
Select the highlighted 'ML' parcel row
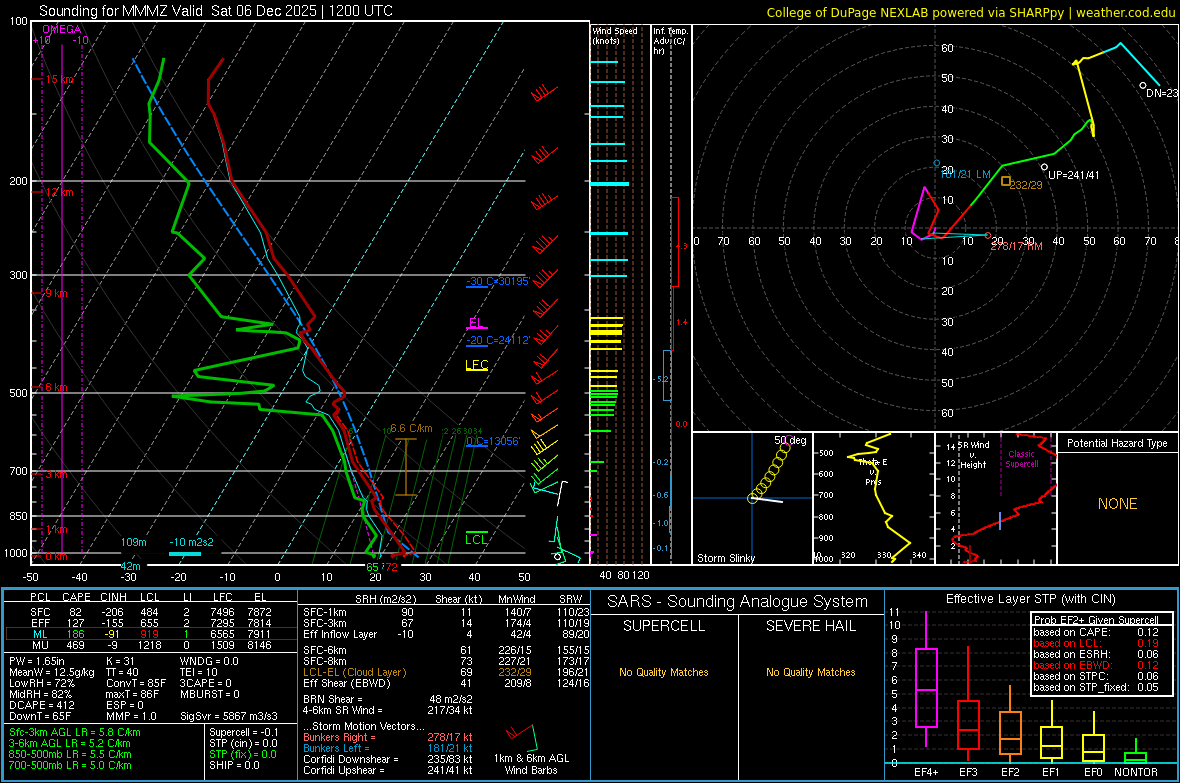pos(151,634)
